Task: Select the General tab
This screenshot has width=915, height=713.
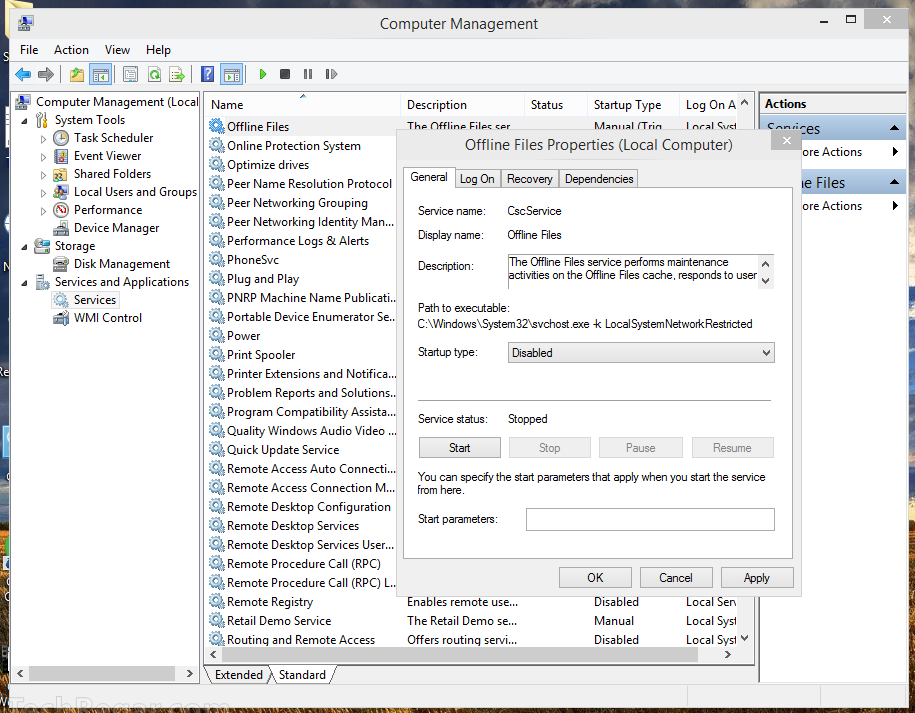Action: coord(428,177)
